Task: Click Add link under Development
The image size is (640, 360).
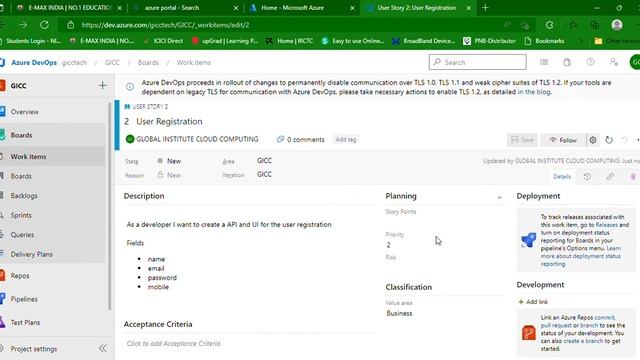Action: (x=533, y=302)
